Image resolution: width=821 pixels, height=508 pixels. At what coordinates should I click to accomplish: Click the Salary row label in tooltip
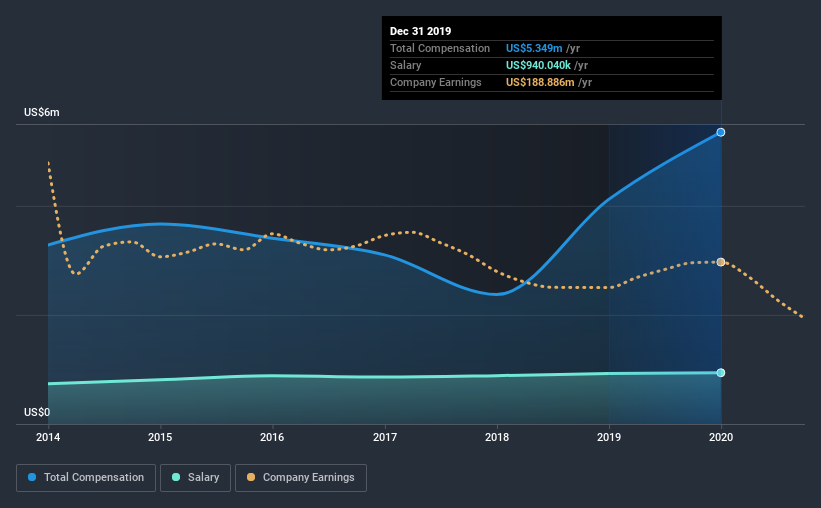(406, 65)
